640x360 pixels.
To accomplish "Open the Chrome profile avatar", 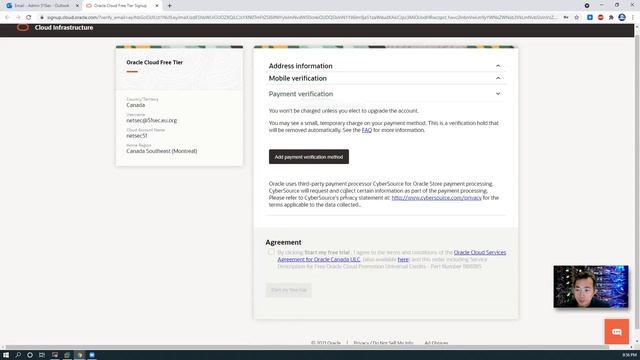I will point(622,17).
